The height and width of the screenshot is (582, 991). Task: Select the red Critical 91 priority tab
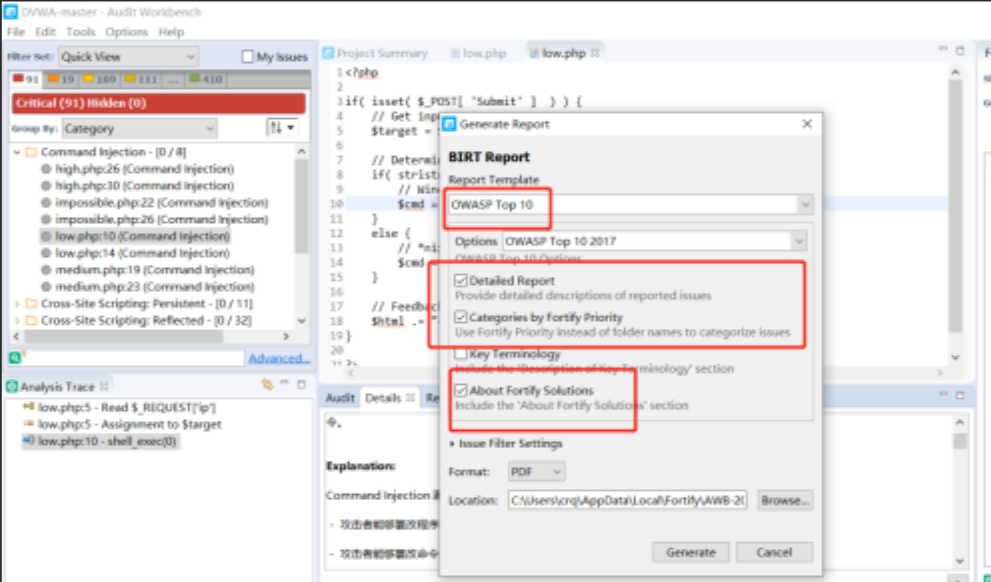(26, 80)
